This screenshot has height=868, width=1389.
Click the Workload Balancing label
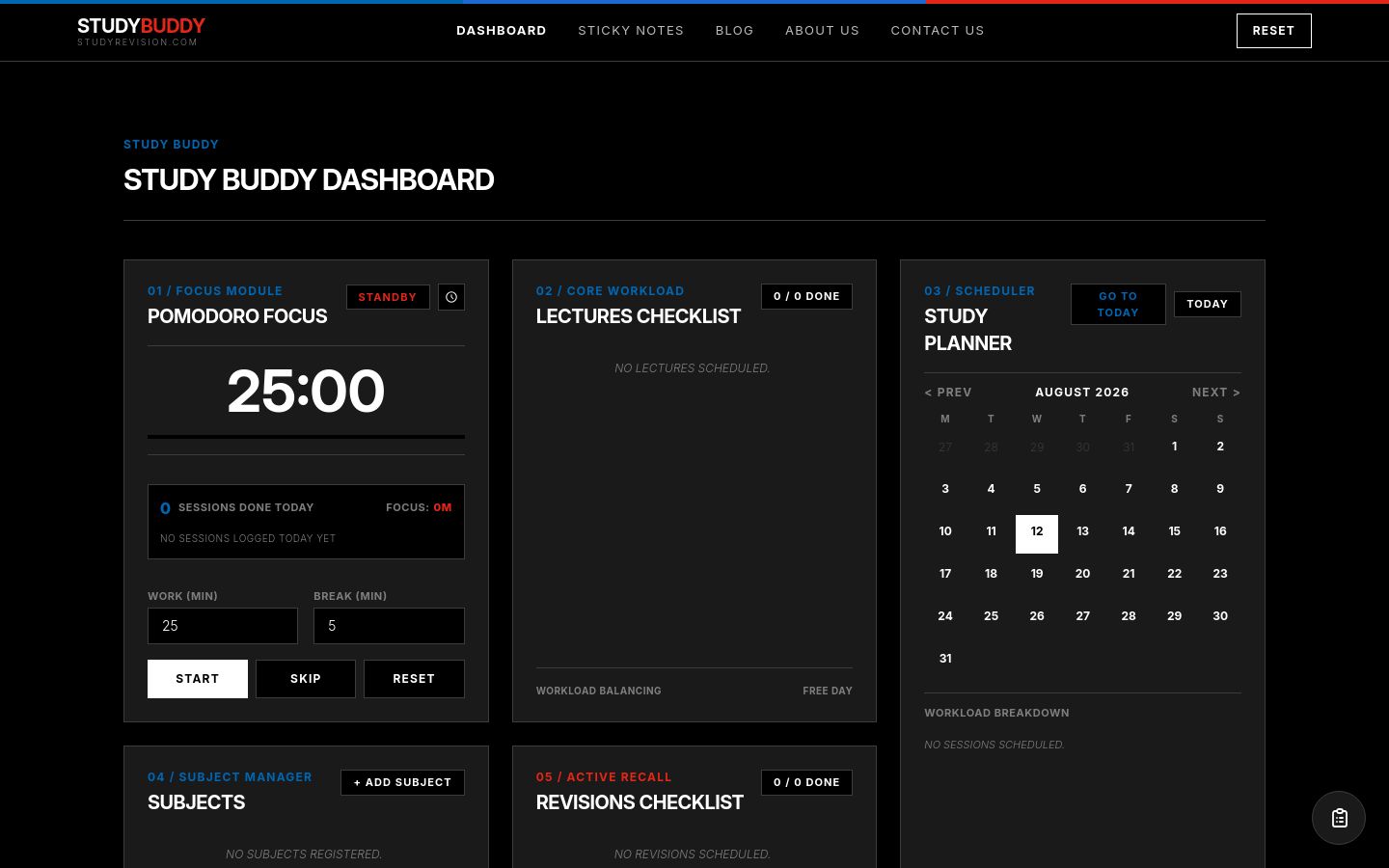click(599, 691)
